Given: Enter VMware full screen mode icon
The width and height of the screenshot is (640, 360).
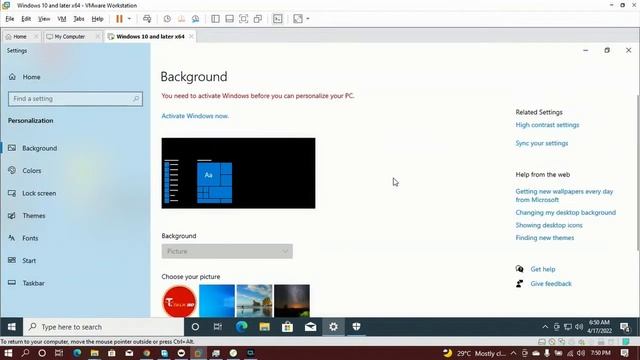Looking at the screenshot, I should point(243,19).
